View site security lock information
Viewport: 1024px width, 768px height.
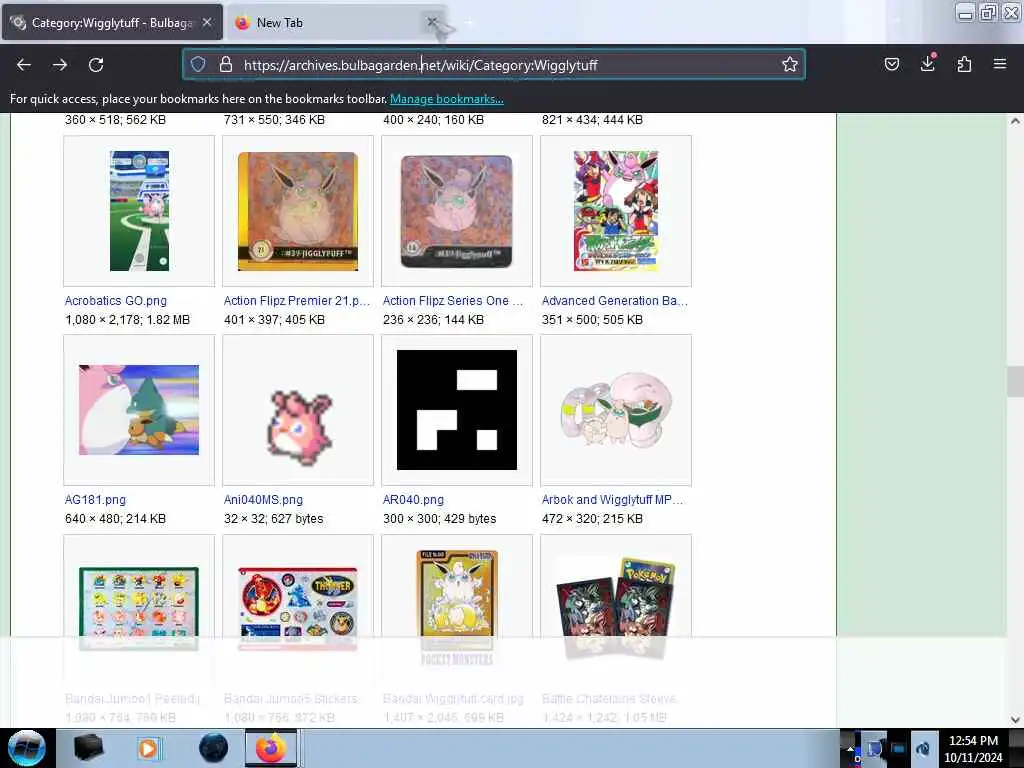click(x=226, y=64)
